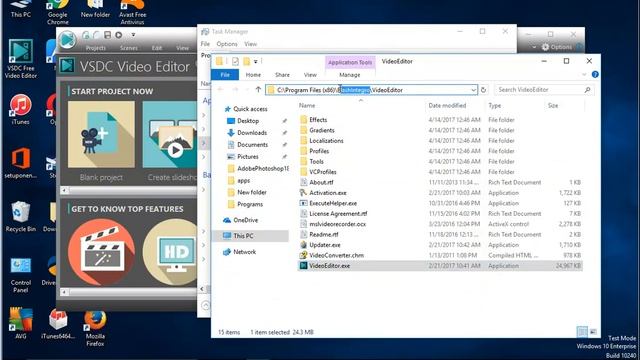
Task: Sort by Size column header
Action: (x=553, y=105)
